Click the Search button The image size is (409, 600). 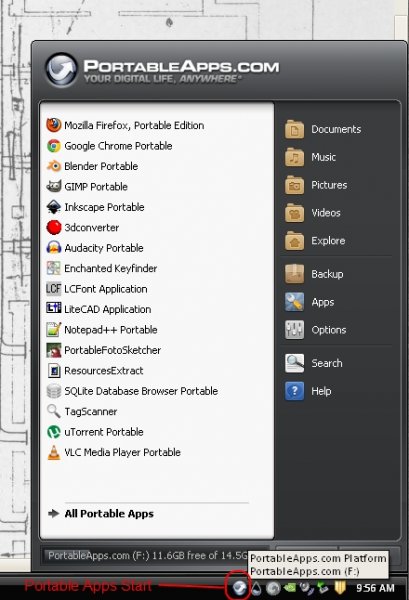(x=314, y=363)
